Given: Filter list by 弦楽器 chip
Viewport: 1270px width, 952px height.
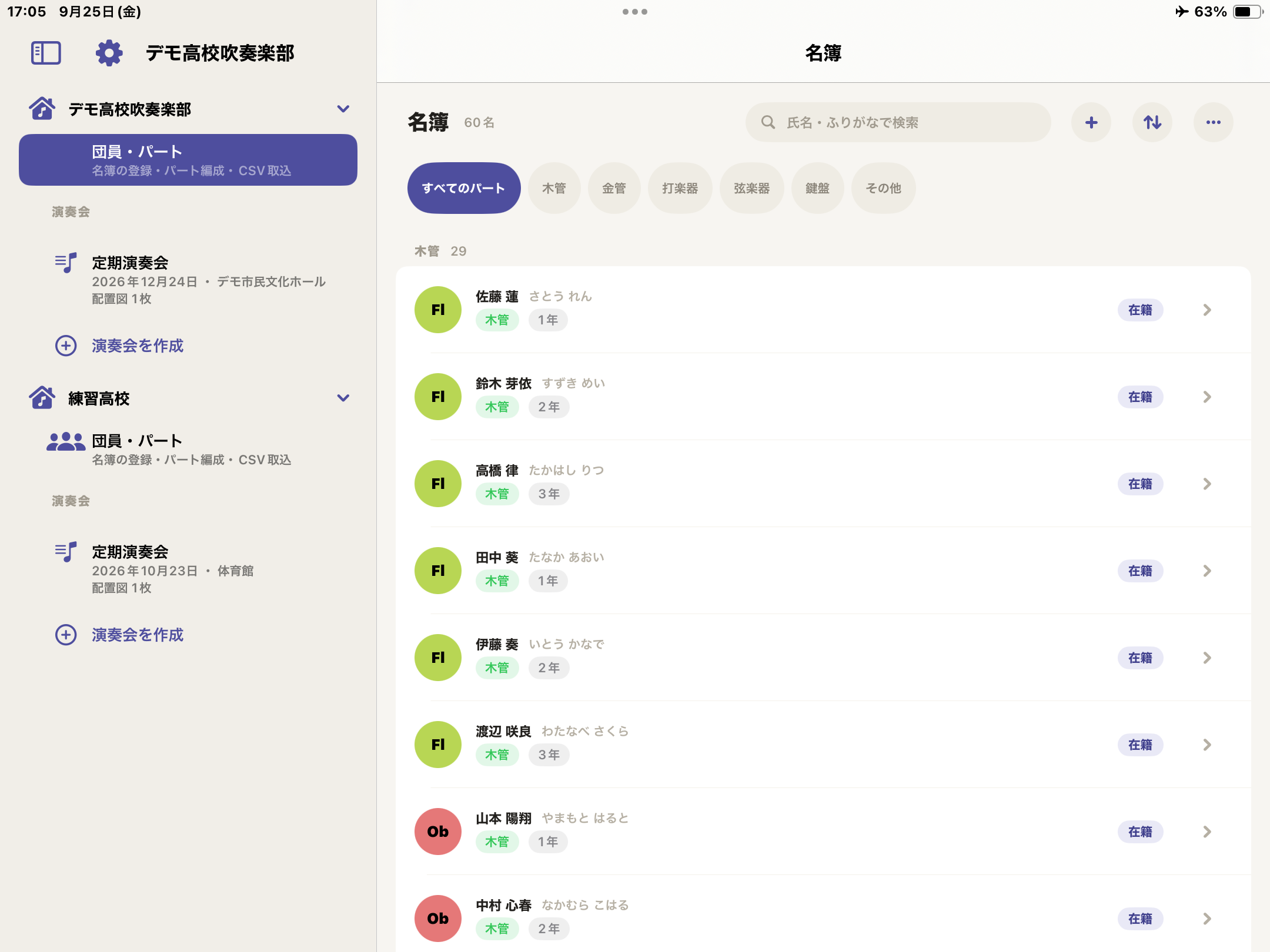Looking at the screenshot, I should [751, 188].
